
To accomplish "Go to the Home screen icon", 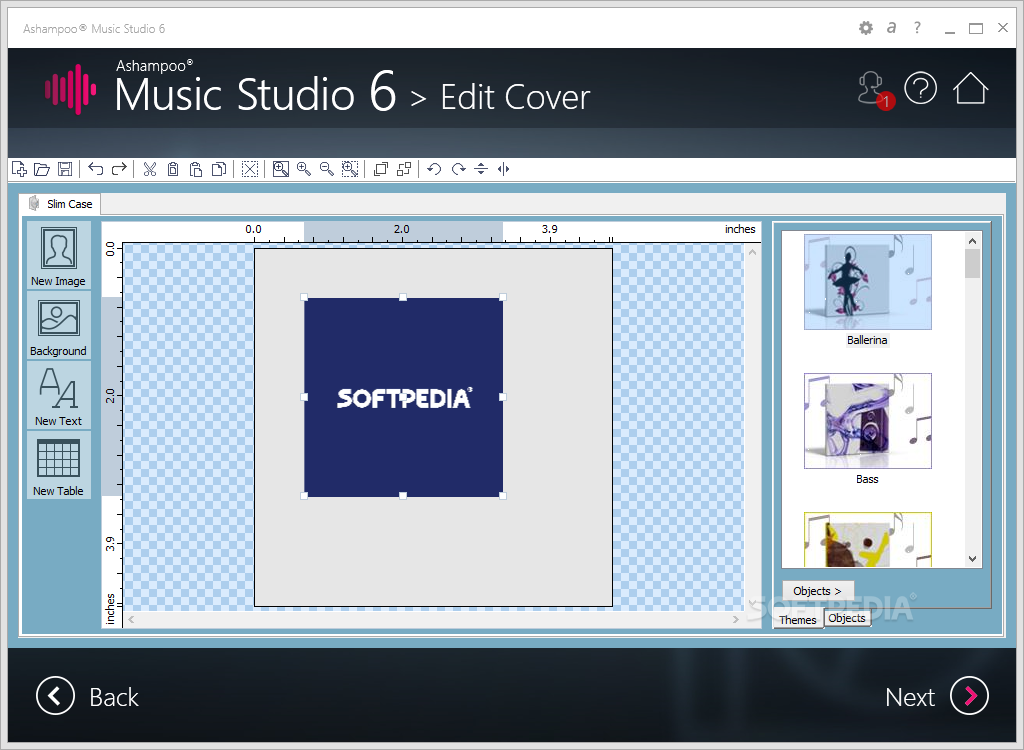I will [x=970, y=88].
